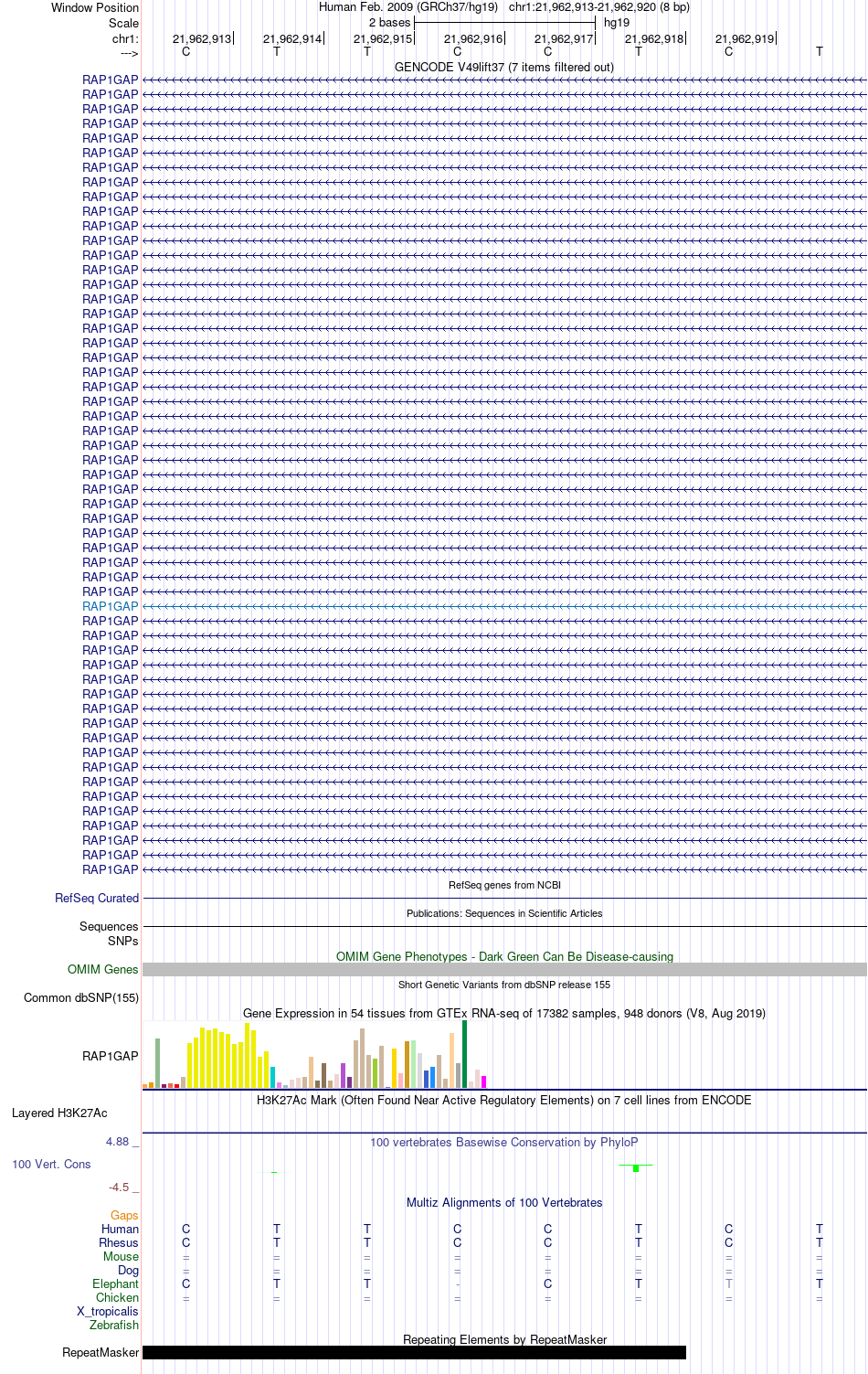Image resolution: width=868 pixels, height=1374 pixels.
Task: Open the RefSeq genes from NCBI title
Action: [x=504, y=885]
